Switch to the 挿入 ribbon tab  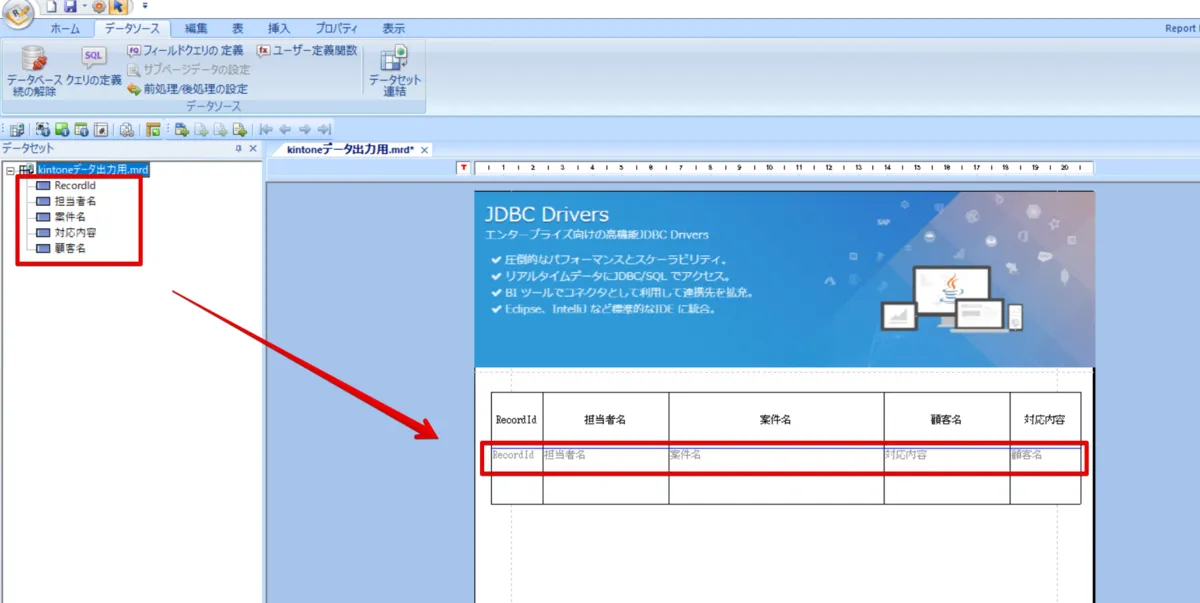279,29
